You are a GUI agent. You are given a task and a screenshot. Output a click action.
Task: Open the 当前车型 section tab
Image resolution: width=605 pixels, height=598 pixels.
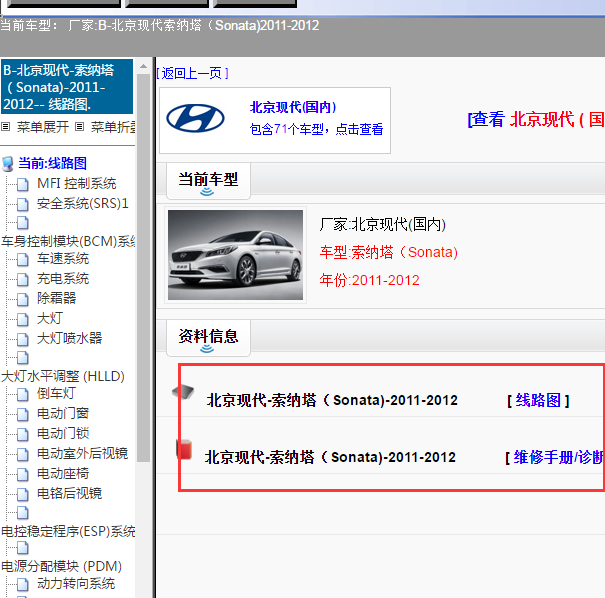click(x=208, y=181)
